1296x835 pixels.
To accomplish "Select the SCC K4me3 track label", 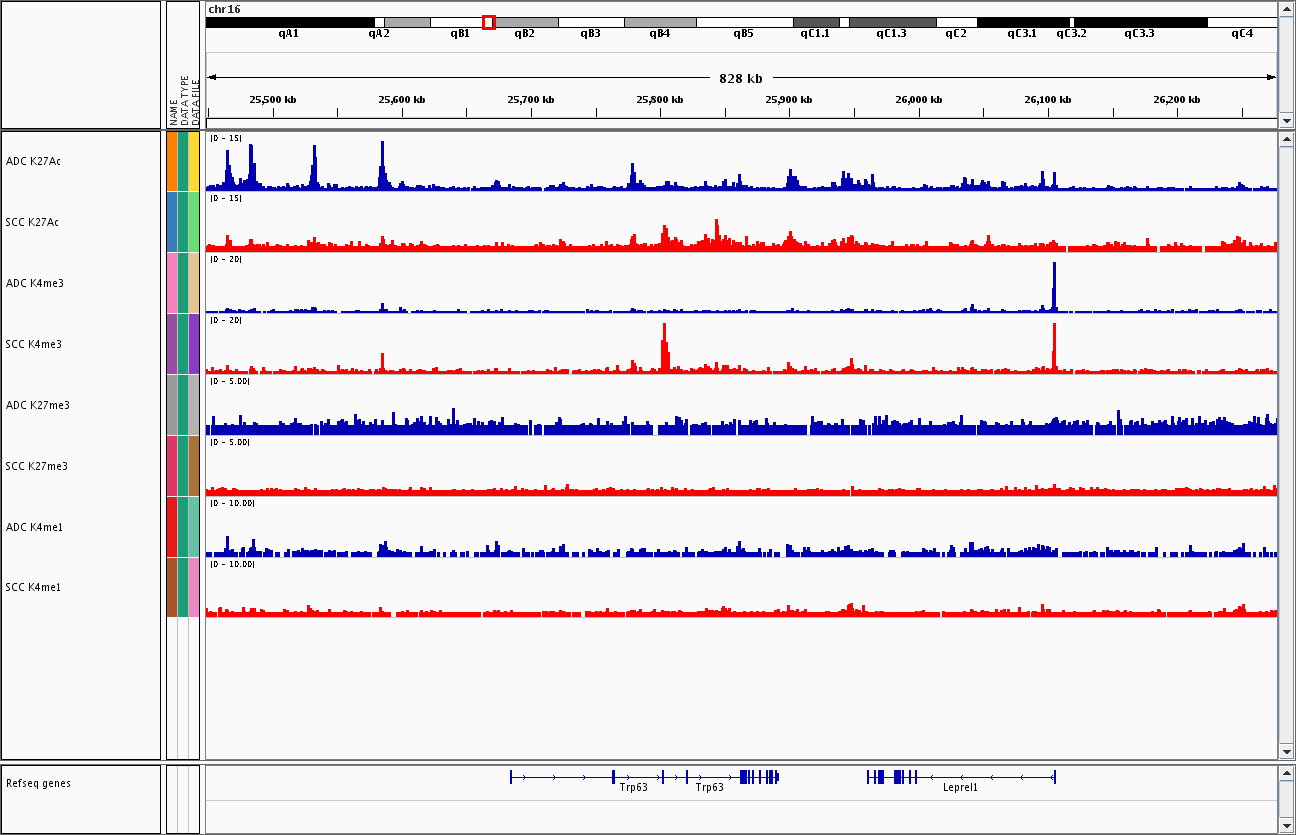I will 34,344.
